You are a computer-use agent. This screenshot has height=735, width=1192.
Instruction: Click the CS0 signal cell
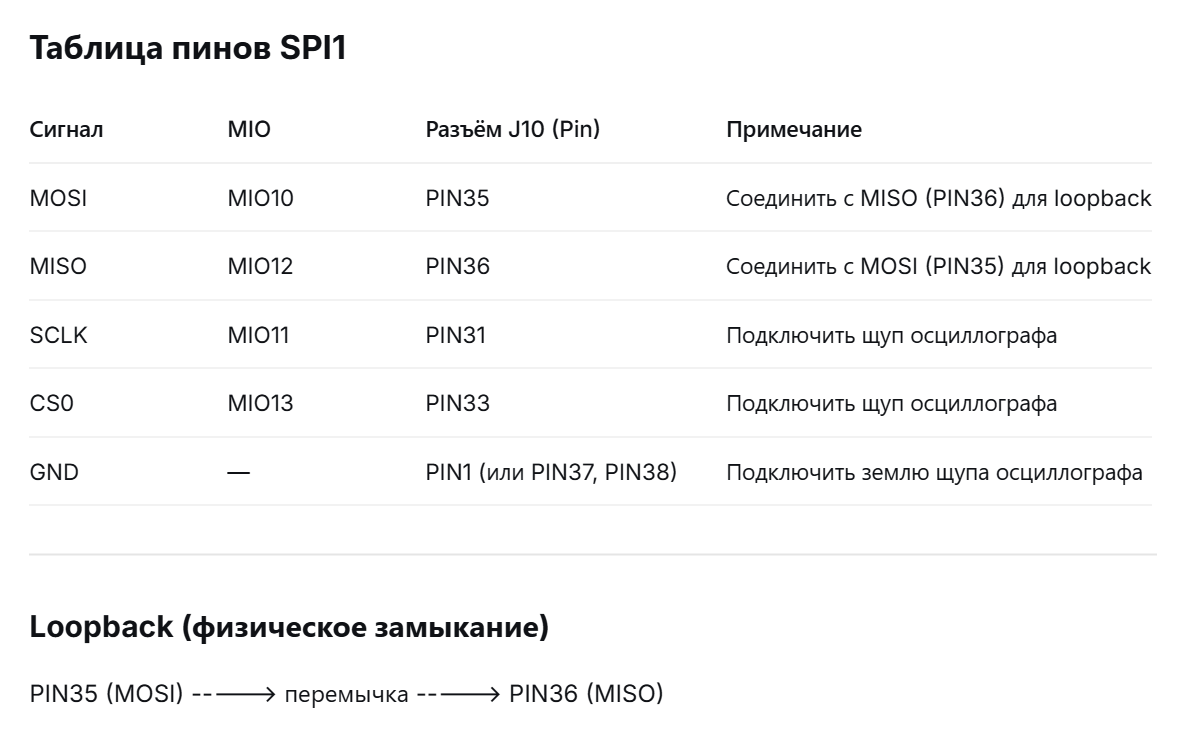point(52,404)
